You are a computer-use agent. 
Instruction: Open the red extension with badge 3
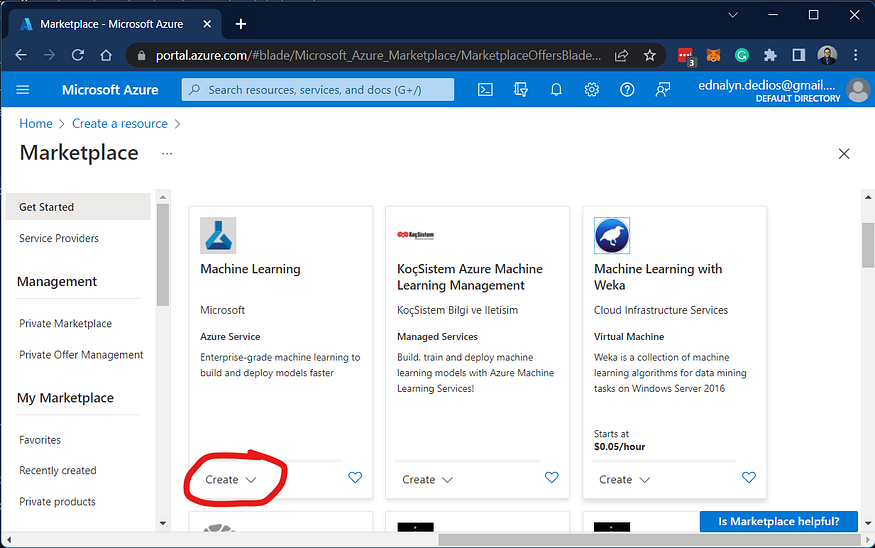point(686,56)
